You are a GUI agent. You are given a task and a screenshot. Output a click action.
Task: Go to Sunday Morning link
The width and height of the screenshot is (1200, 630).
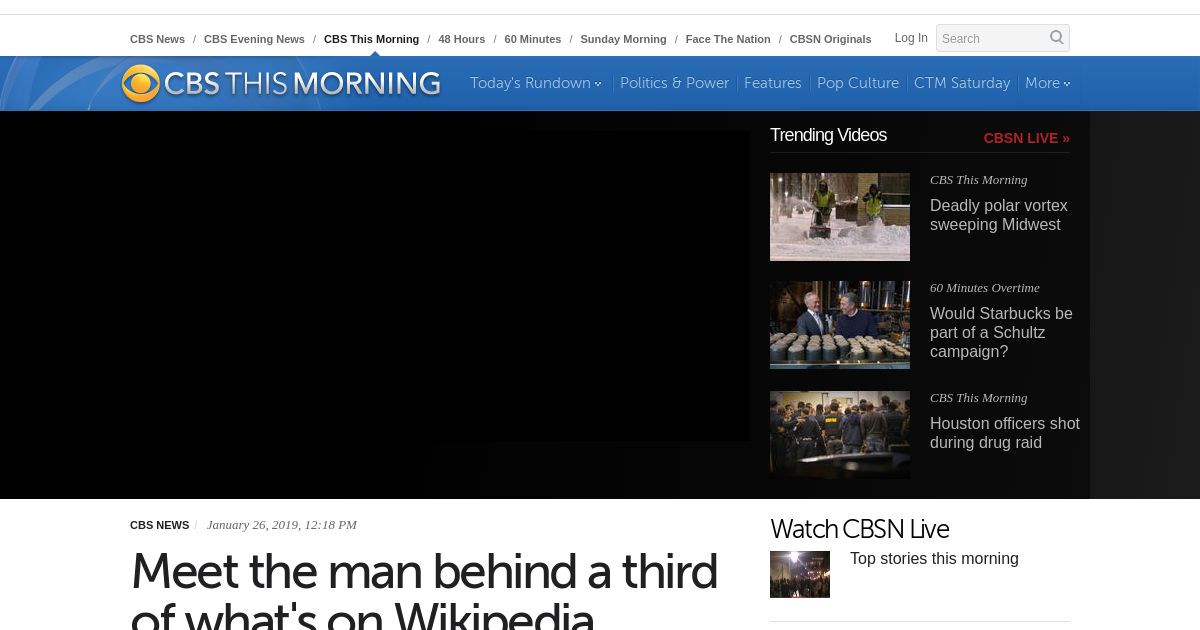click(623, 39)
